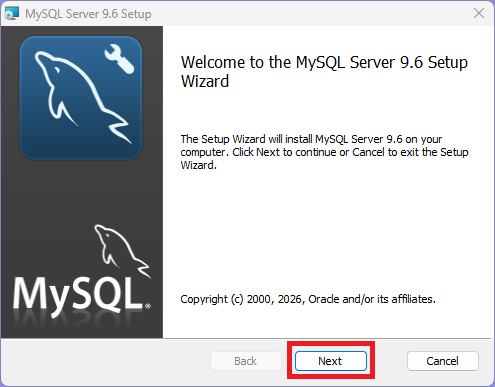Close the MySQL Server 9.6 Setup window

pyautogui.click(x=479, y=13)
